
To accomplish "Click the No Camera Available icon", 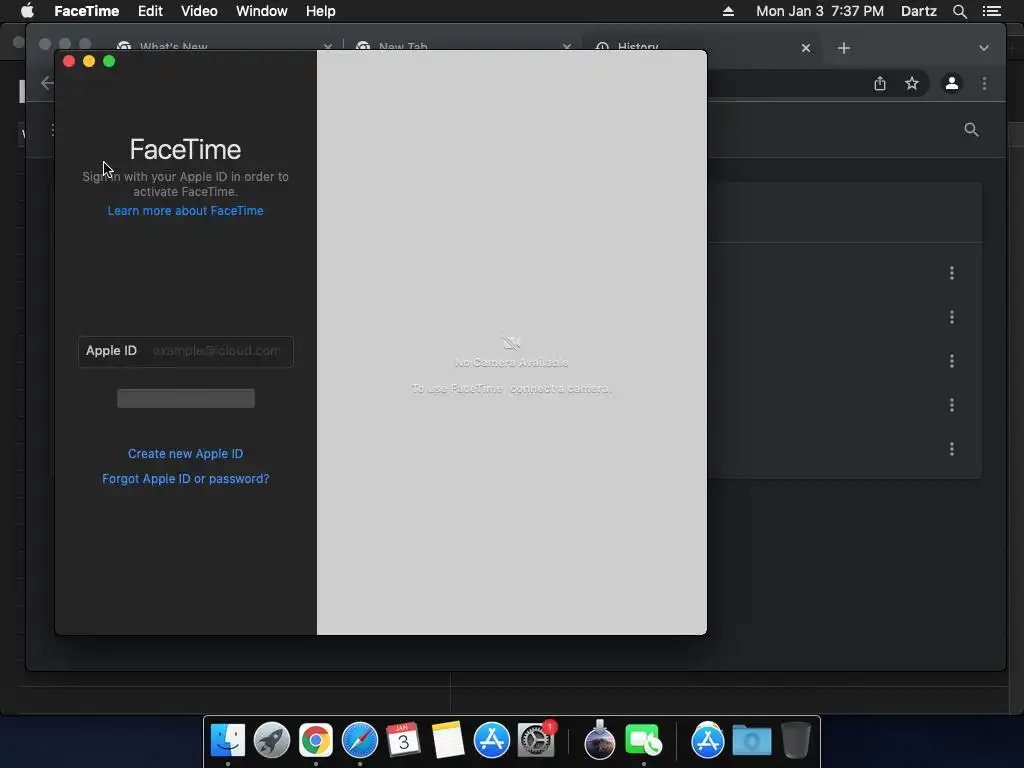I will coord(511,343).
